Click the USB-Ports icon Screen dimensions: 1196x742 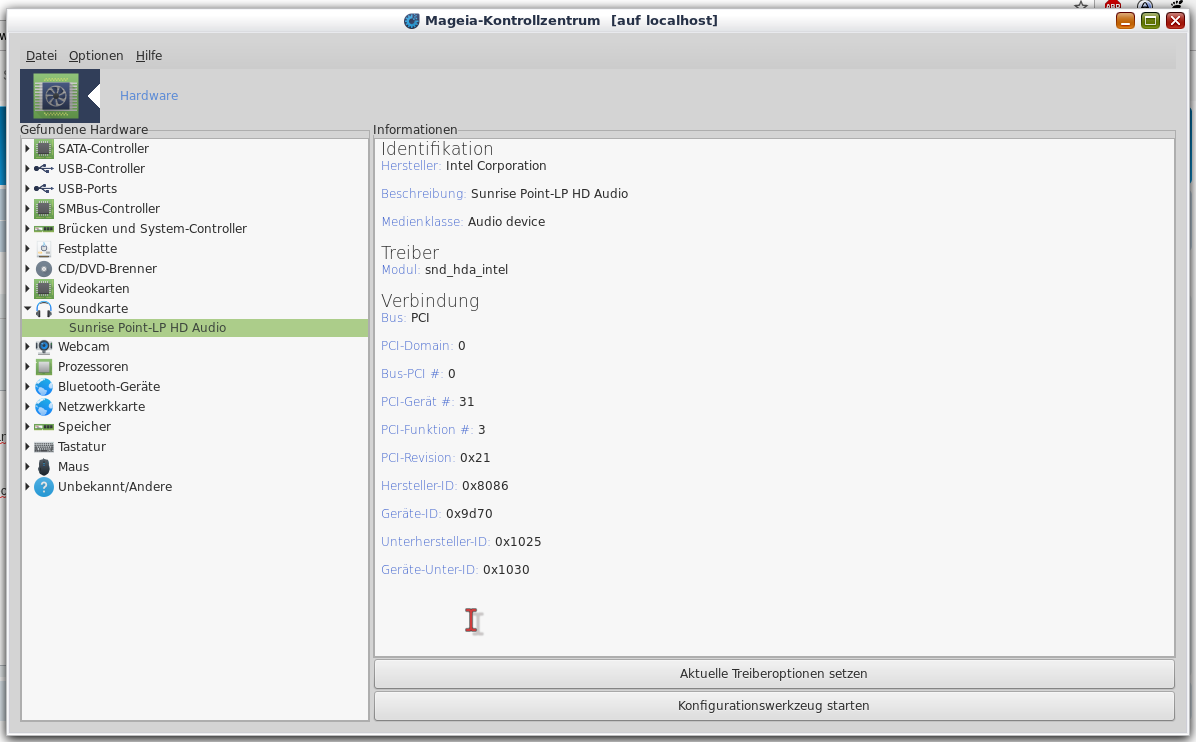(44, 188)
